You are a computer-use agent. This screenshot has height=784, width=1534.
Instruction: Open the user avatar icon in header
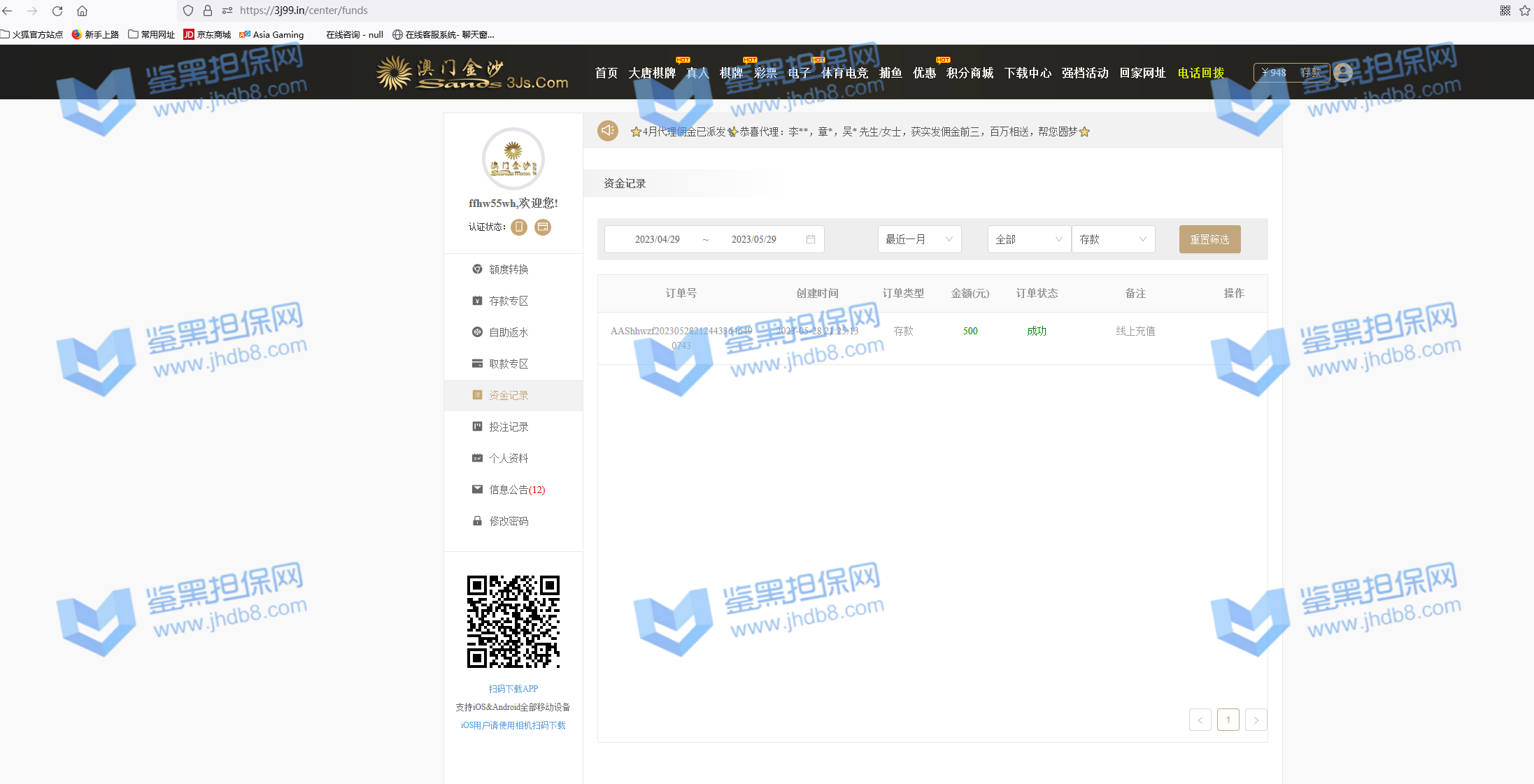[x=1342, y=72]
